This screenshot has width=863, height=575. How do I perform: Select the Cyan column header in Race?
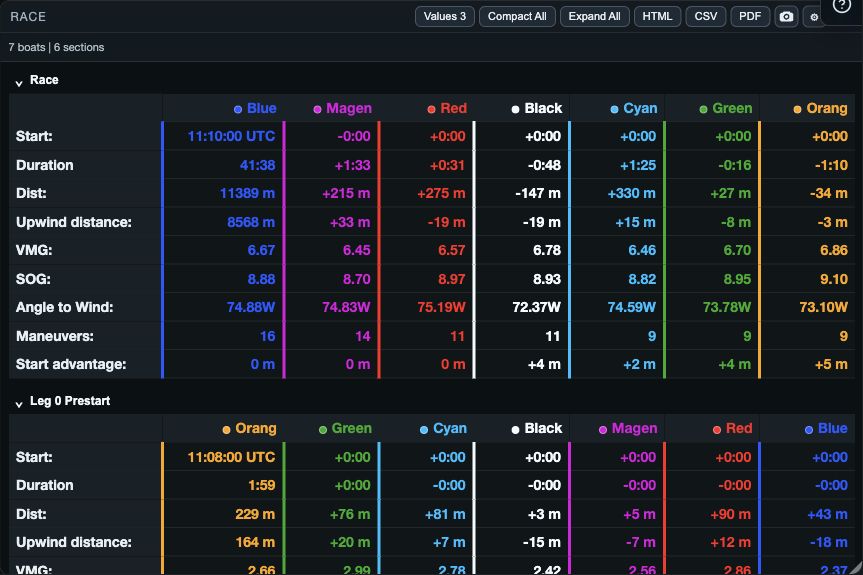[x=633, y=108]
